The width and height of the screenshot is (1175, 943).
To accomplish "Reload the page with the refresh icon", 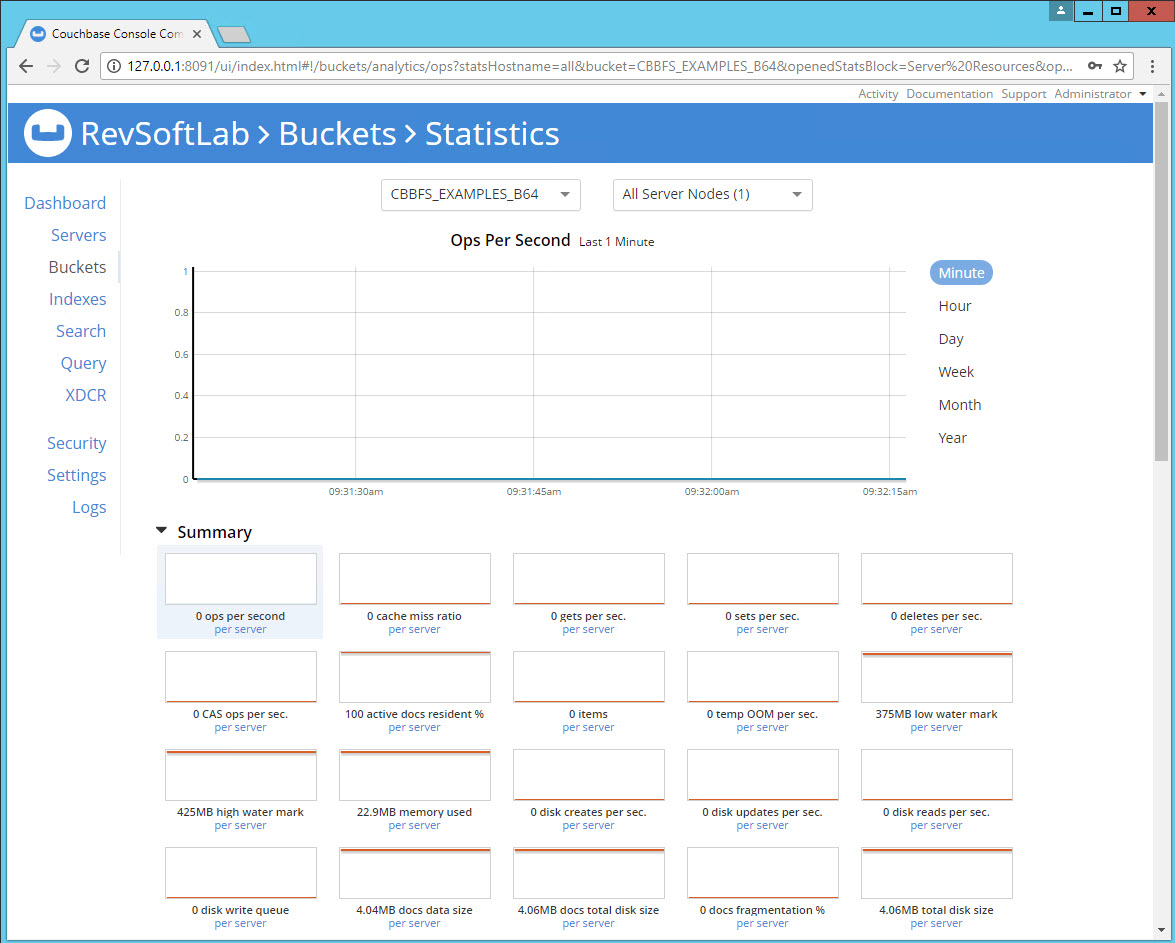I will click(82, 66).
